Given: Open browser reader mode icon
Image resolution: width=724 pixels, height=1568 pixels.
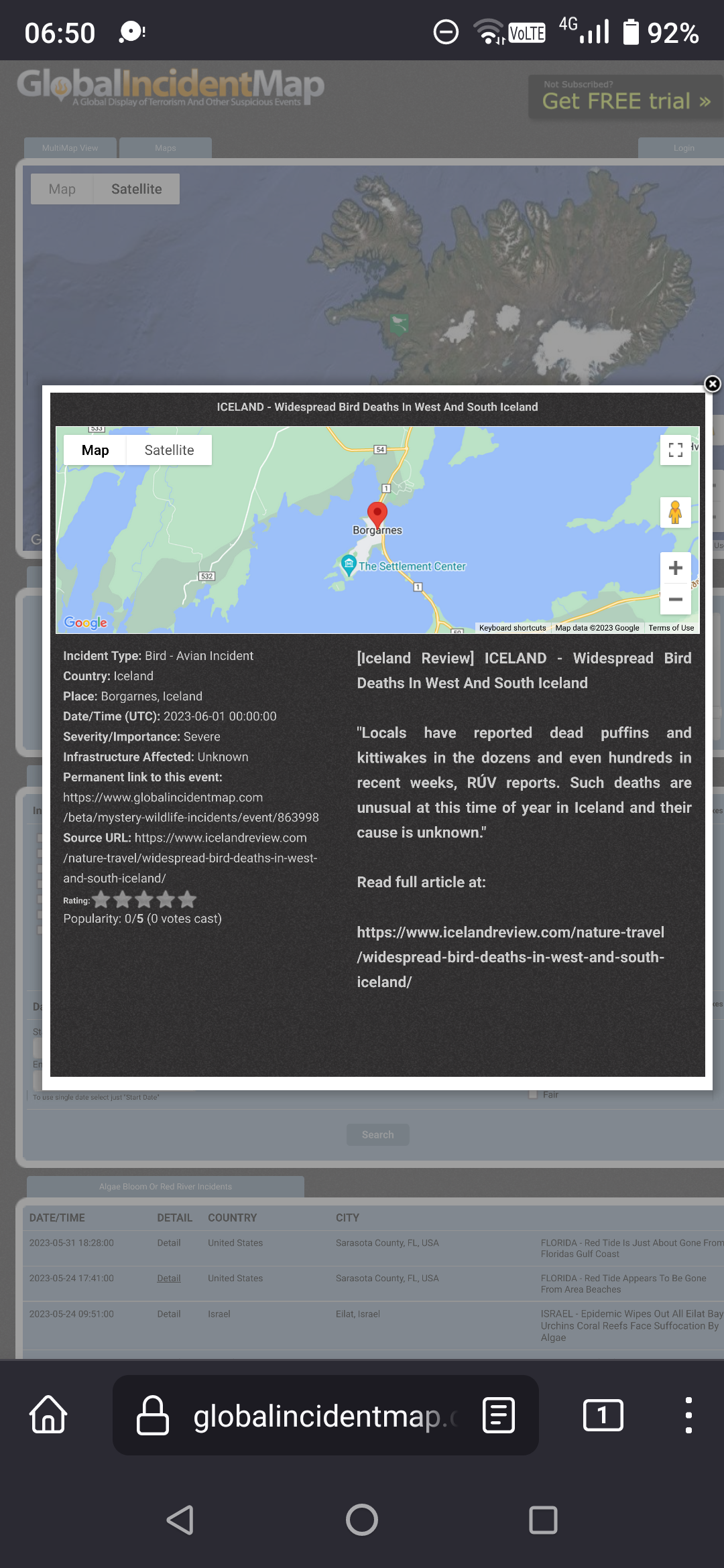Looking at the screenshot, I should coord(499,1415).
